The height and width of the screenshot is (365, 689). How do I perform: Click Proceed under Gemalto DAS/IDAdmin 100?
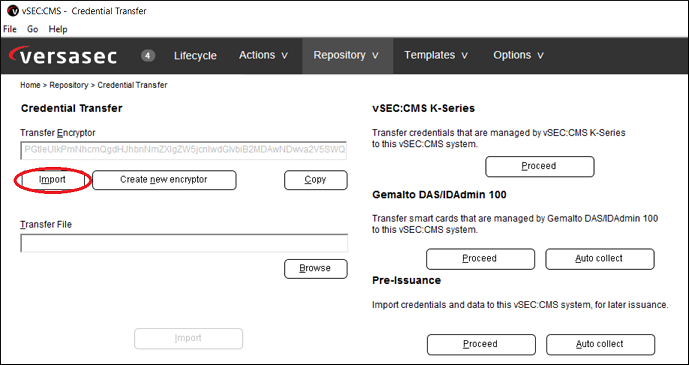click(480, 259)
